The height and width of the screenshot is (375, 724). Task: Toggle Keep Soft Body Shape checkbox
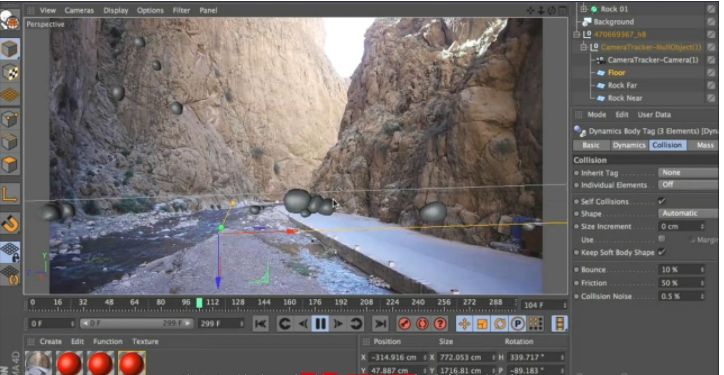pos(662,252)
